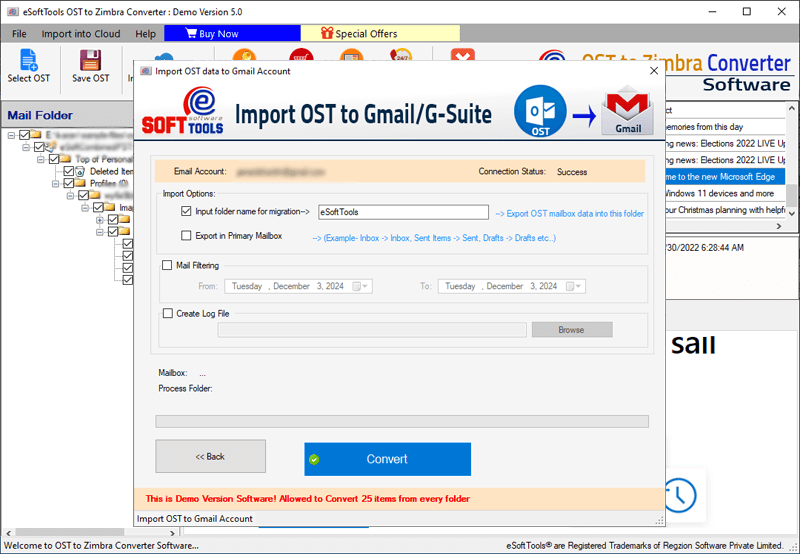This screenshot has height=554, width=800.
Task: Click the conversion progress bar
Action: click(402, 421)
